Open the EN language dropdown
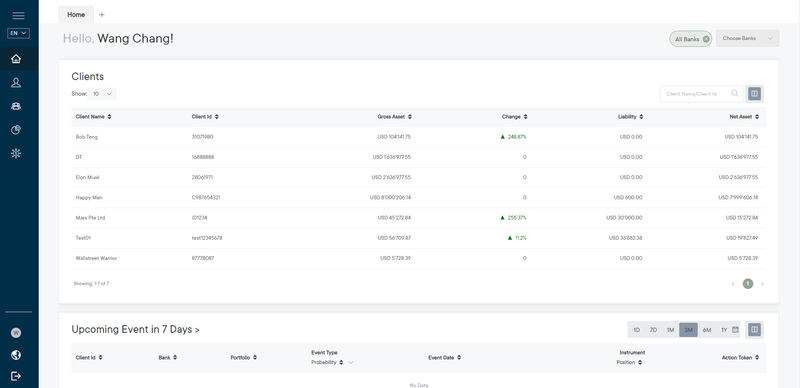Viewport: 800px width, 388px height. pyautogui.click(x=18, y=33)
